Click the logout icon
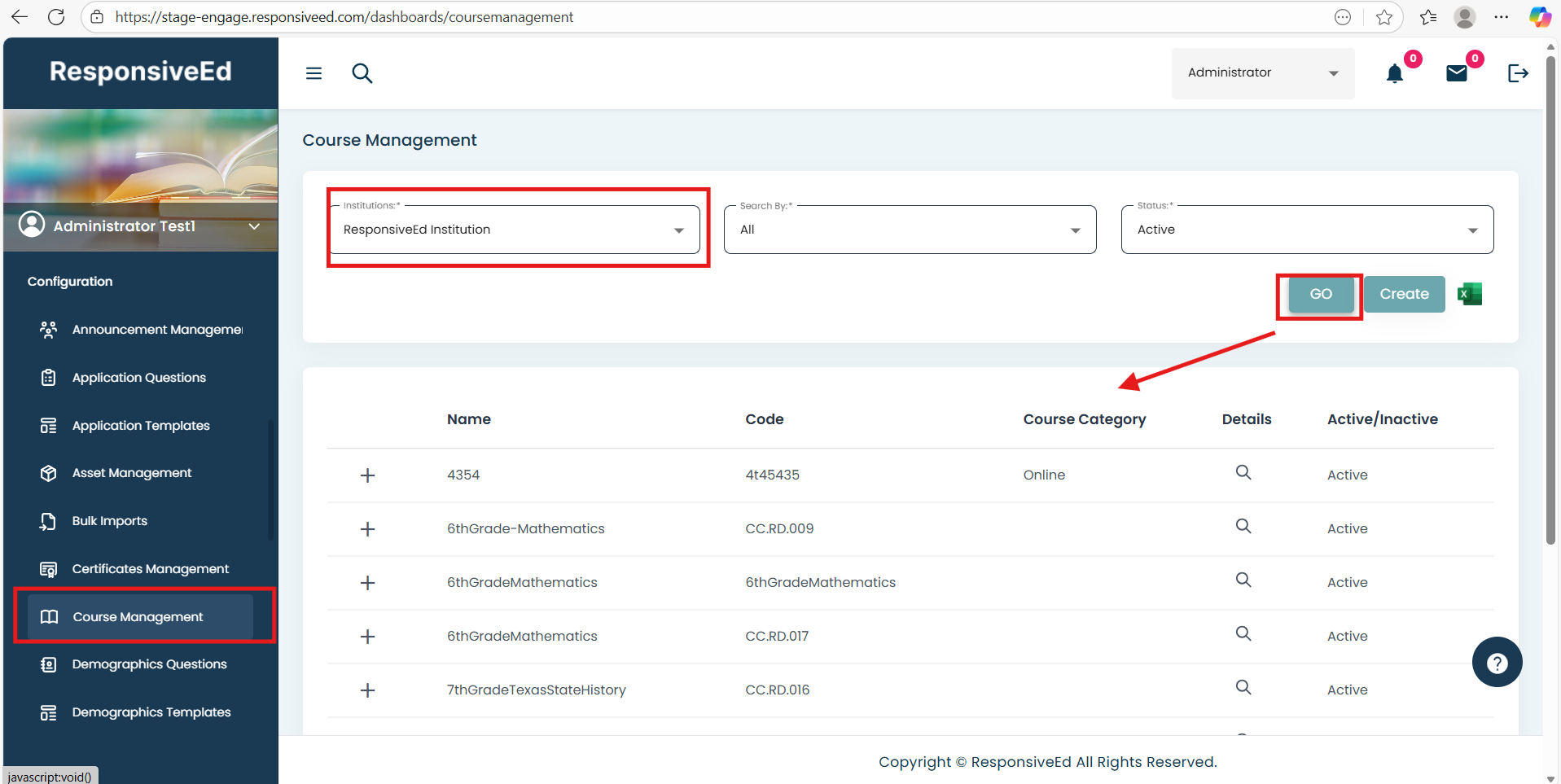The width and height of the screenshot is (1561, 784). (1518, 73)
